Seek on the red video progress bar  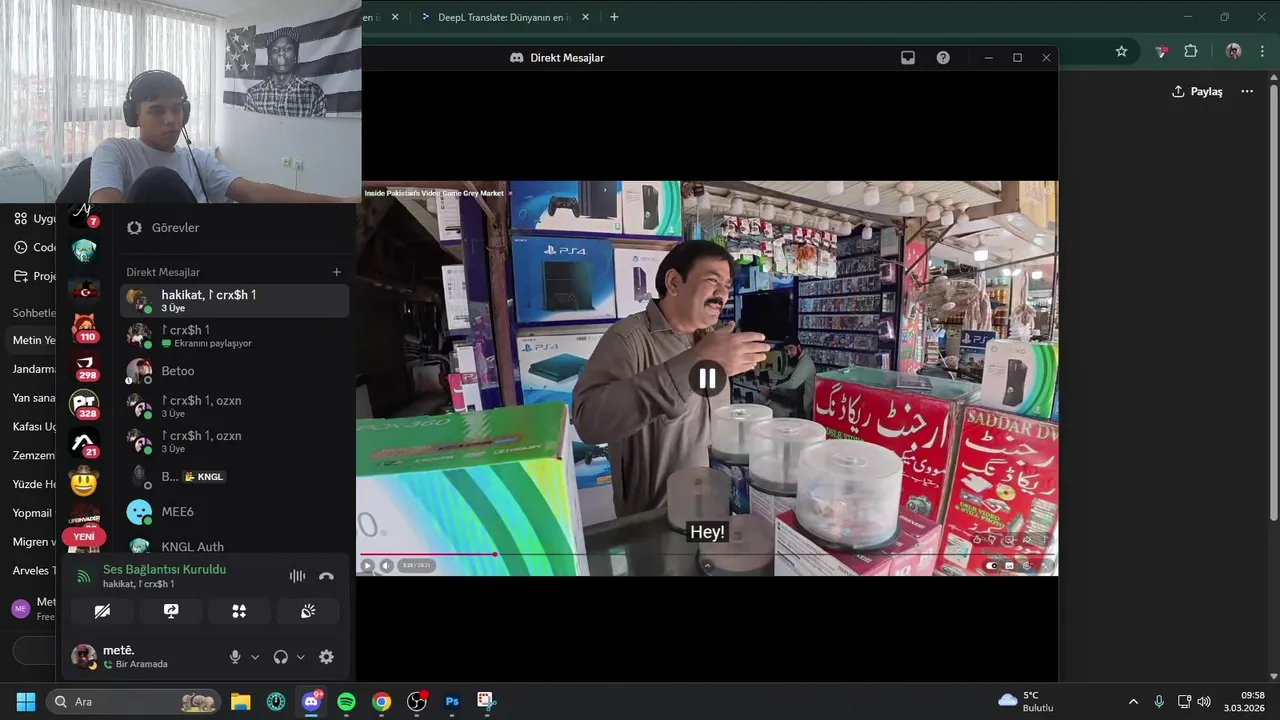click(x=707, y=554)
